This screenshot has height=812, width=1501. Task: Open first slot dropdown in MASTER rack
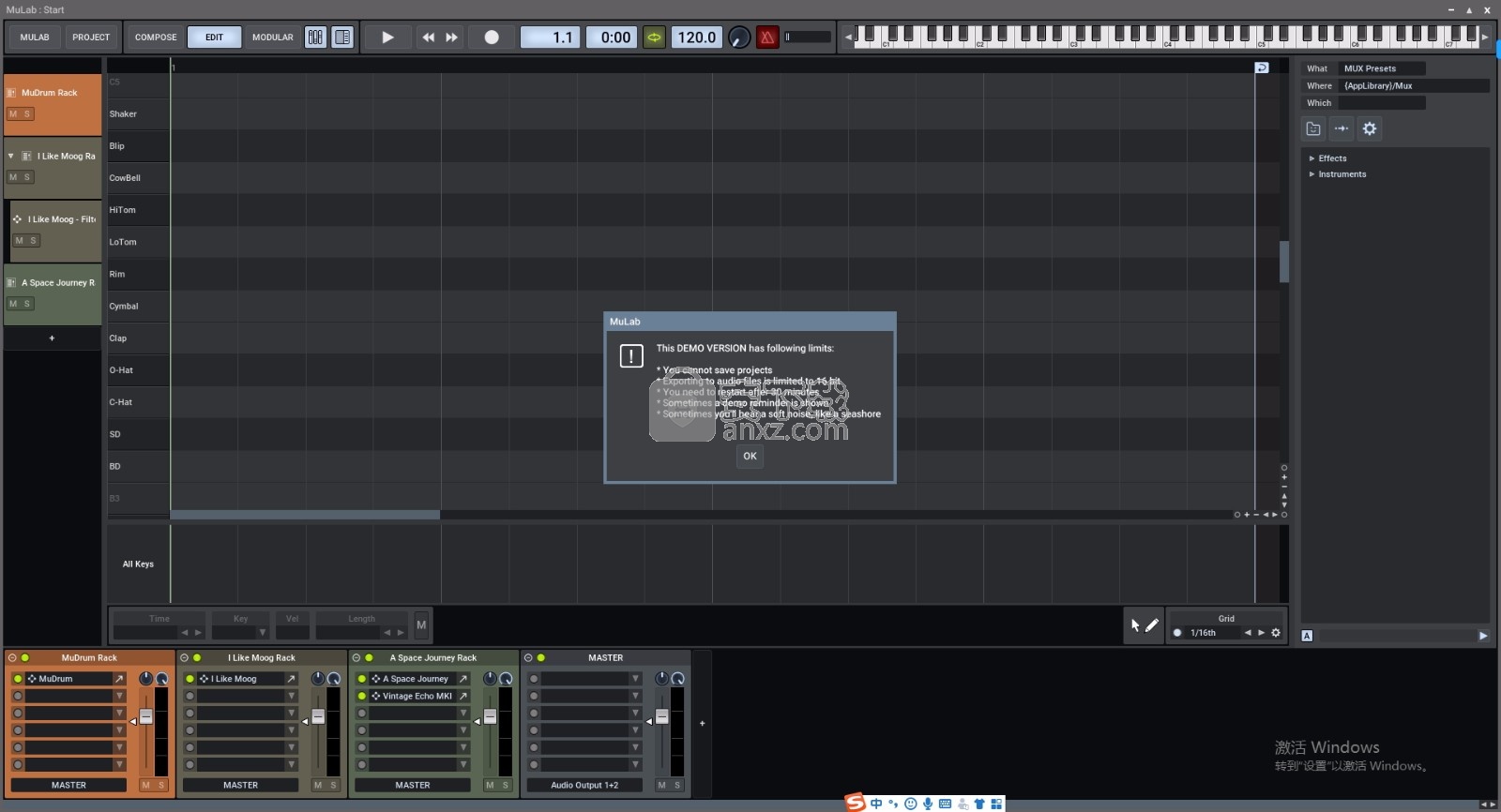click(635, 679)
